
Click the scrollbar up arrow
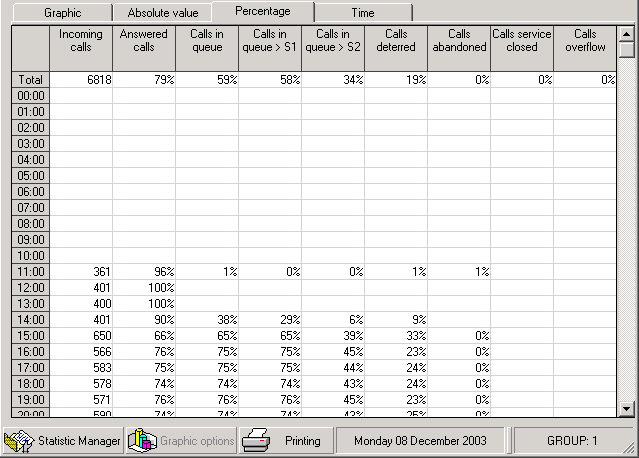tap(626, 34)
